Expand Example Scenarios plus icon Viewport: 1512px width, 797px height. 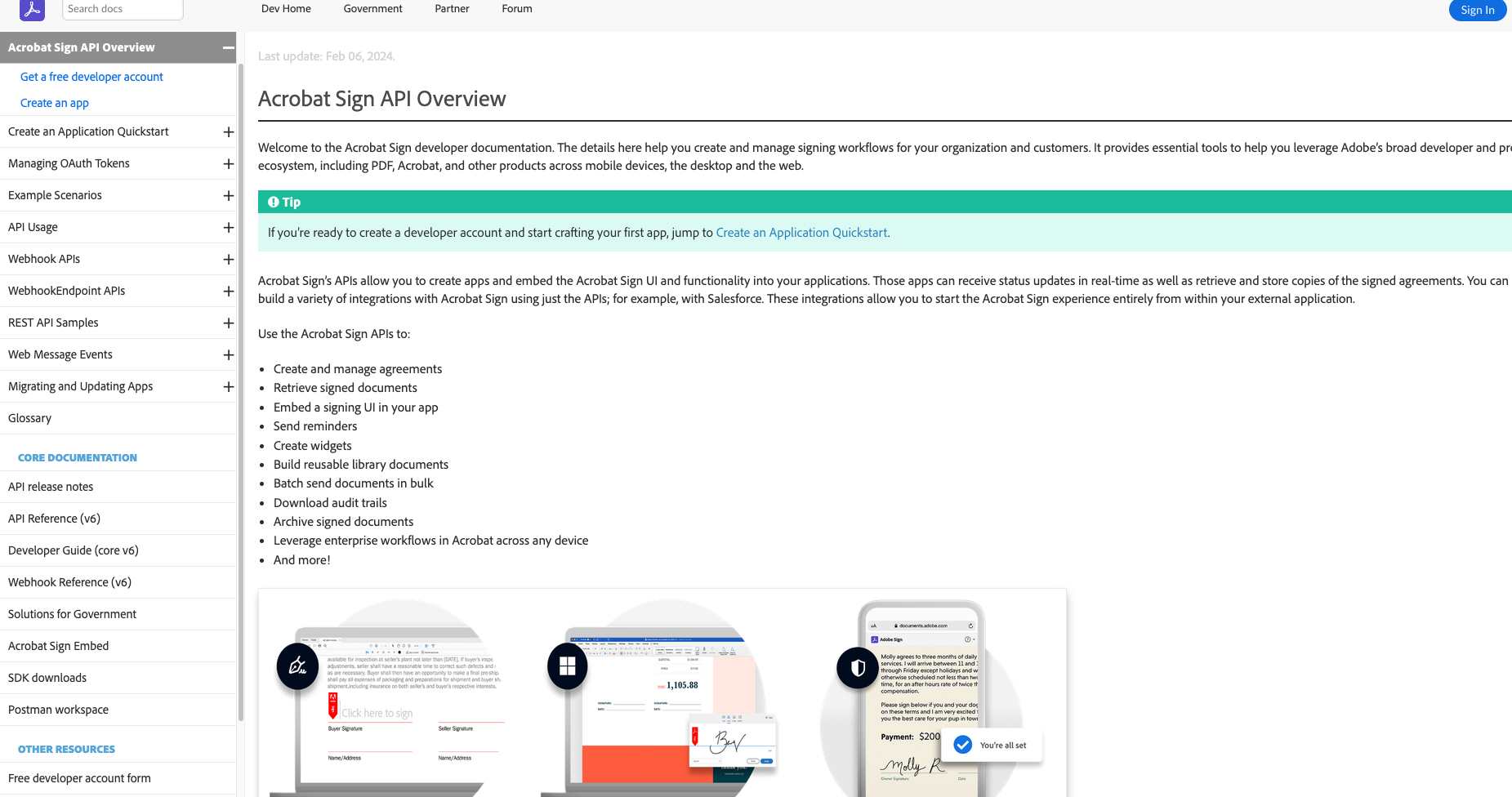(229, 196)
